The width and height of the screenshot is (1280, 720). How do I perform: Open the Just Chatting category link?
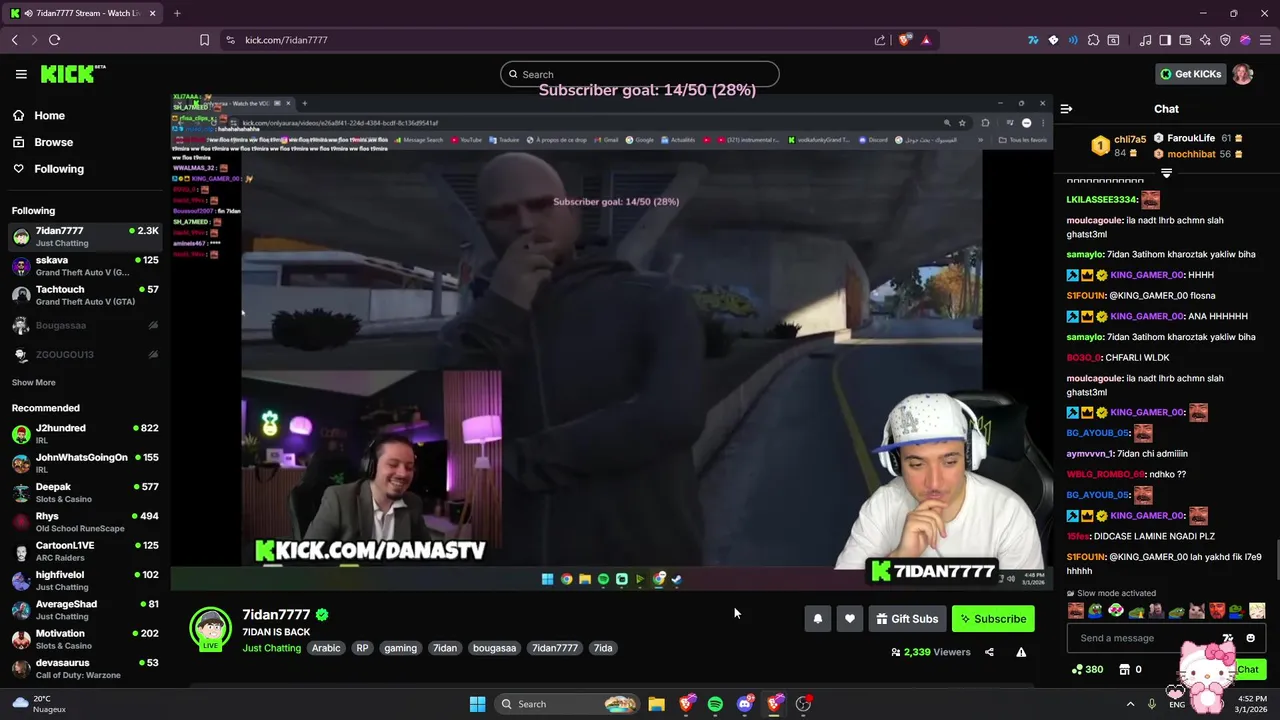271,648
